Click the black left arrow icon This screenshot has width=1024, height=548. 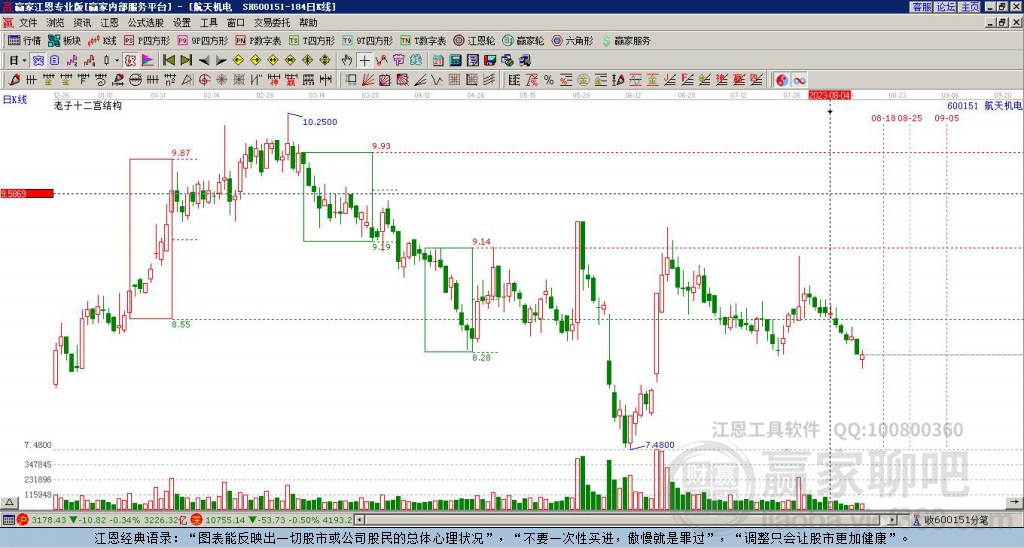(x=204, y=61)
